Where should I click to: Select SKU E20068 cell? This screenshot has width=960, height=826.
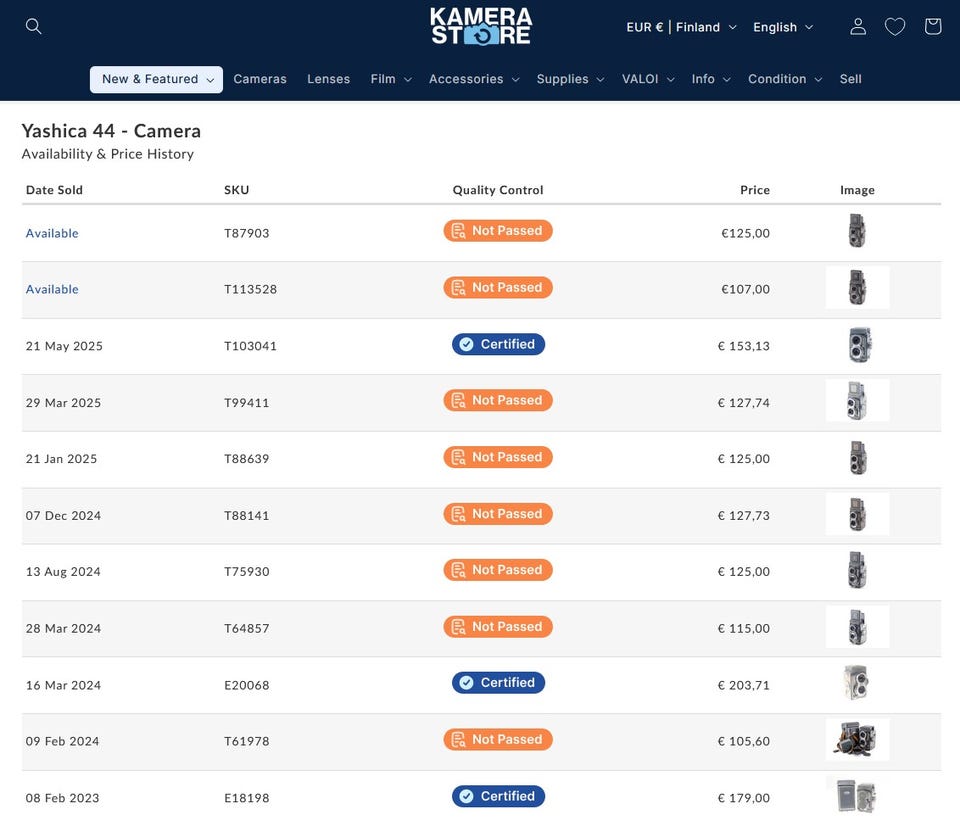click(x=247, y=685)
